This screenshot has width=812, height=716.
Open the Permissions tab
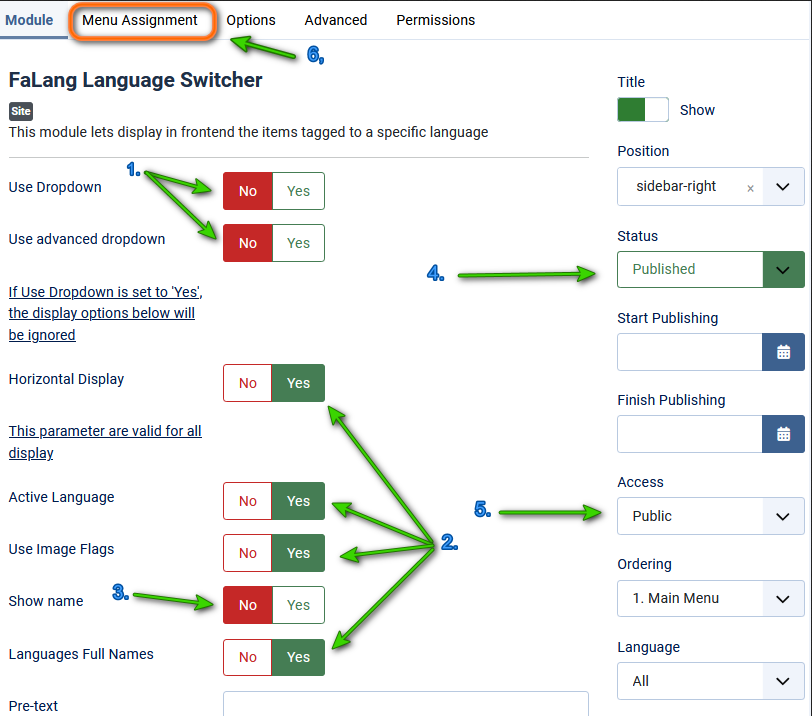436,20
